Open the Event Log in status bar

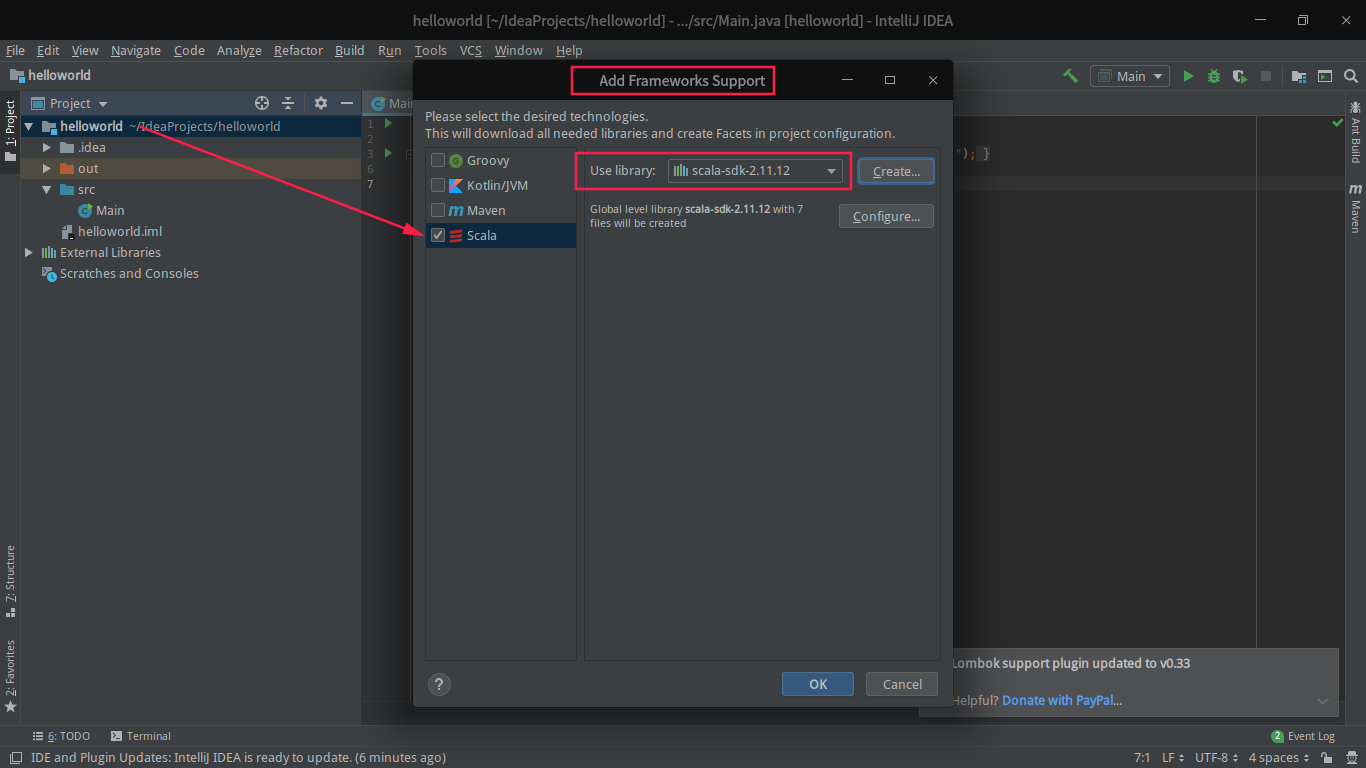[x=1303, y=736]
